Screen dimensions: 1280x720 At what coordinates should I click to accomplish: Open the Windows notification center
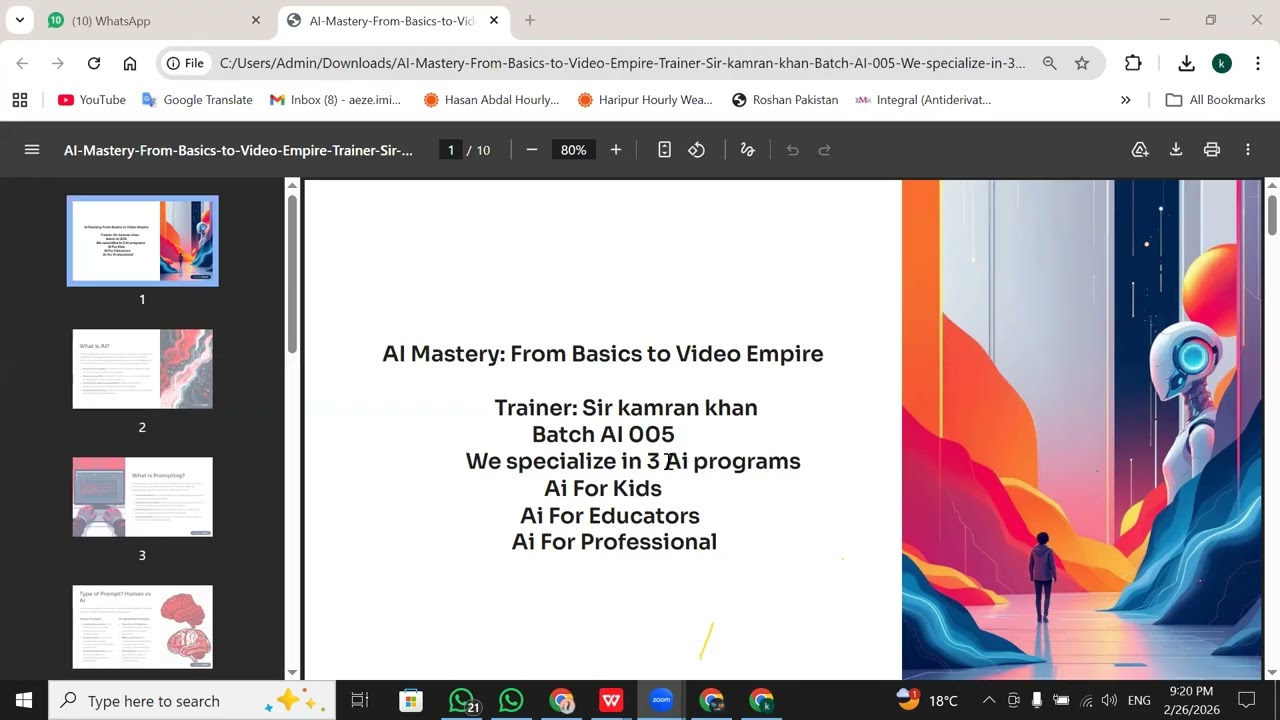[x=1247, y=700]
